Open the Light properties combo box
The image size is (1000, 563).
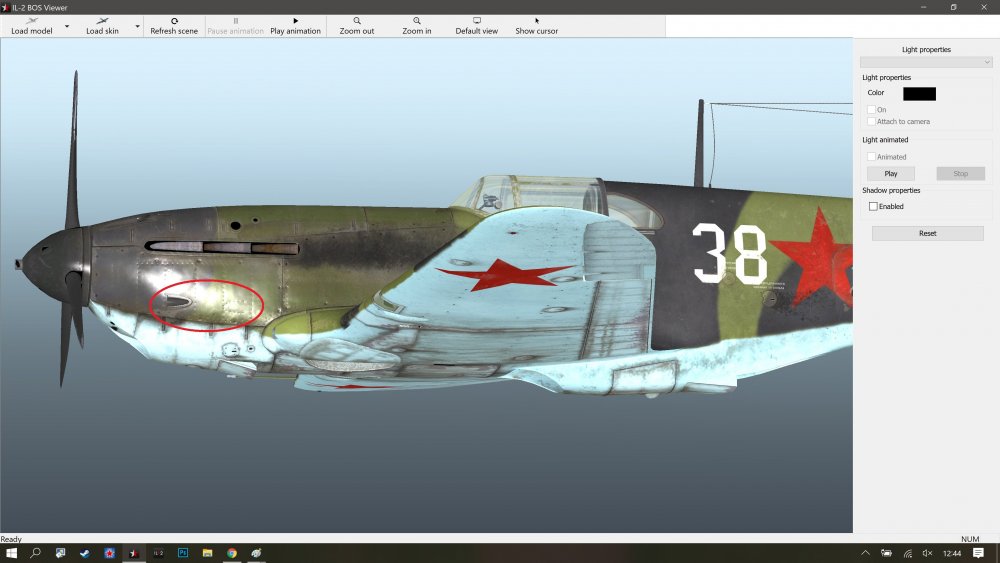click(926, 62)
